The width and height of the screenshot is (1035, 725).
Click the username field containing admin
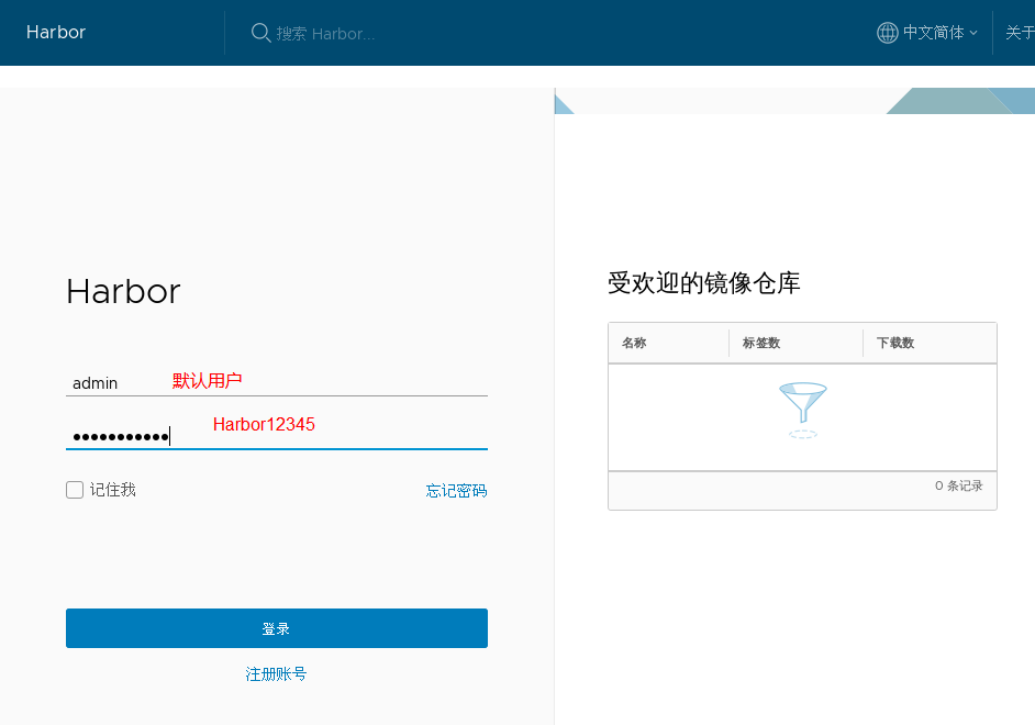276,383
